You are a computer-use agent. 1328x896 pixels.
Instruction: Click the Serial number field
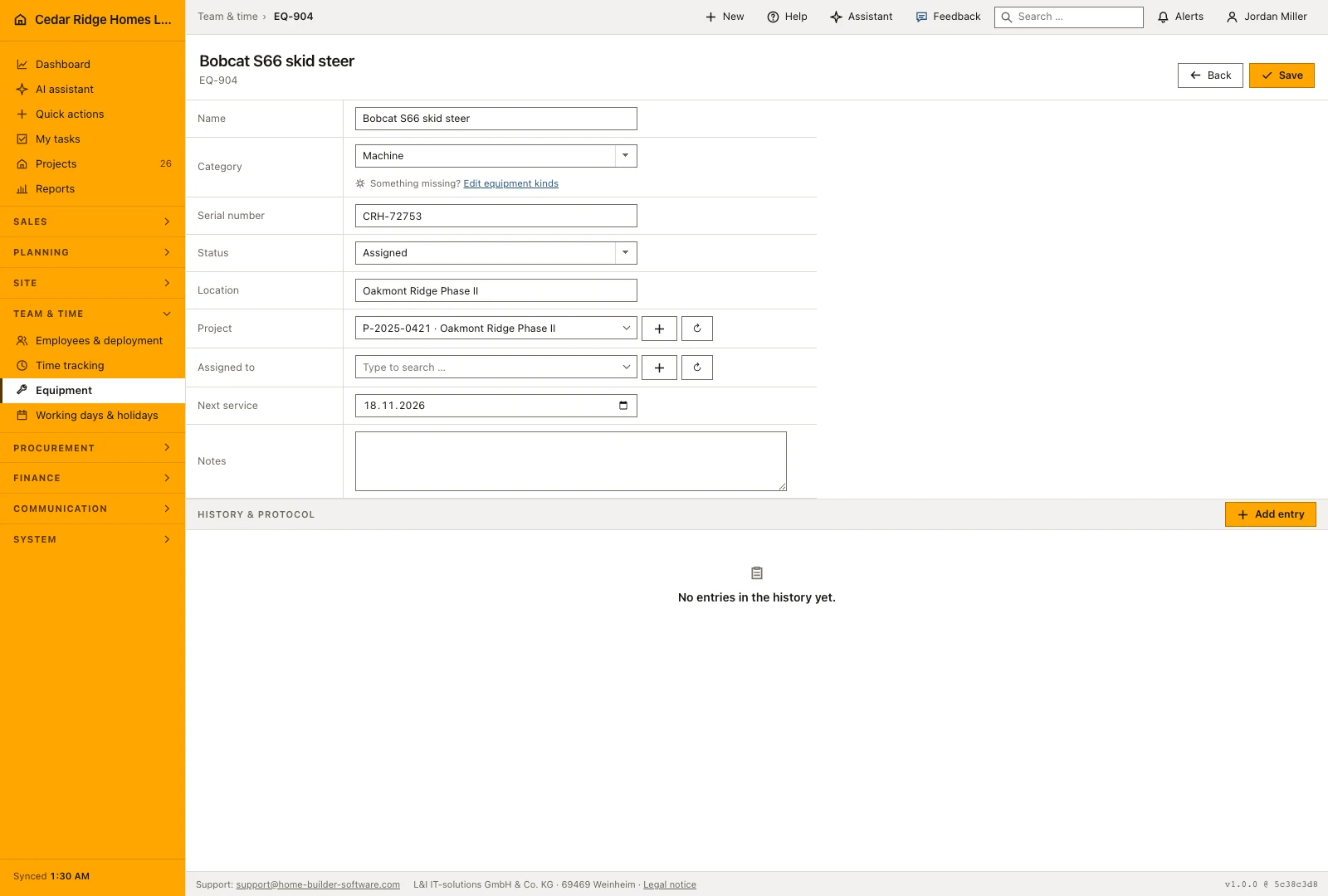pyautogui.click(x=496, y=216)
